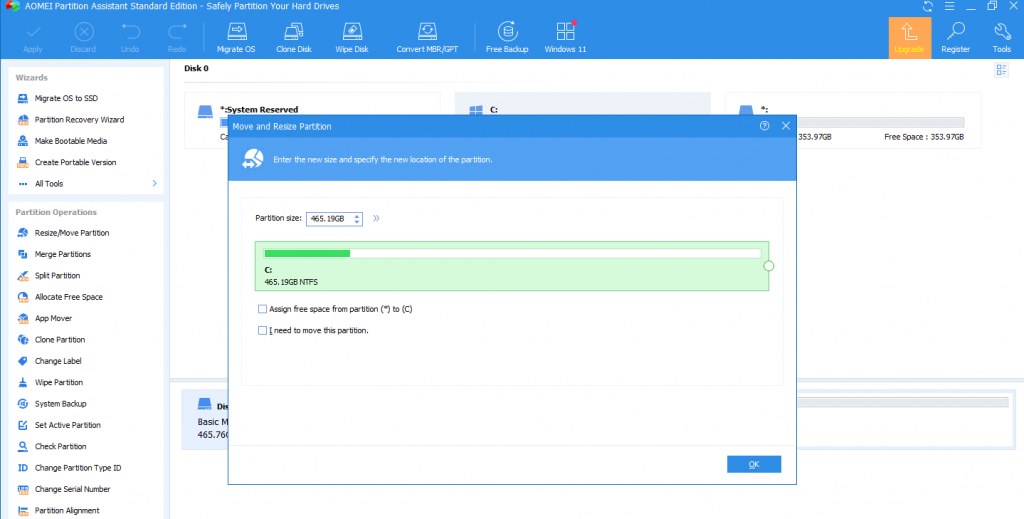Click the right resize handle of C: bar
The image size is (1024, 519).
[769, 266]
